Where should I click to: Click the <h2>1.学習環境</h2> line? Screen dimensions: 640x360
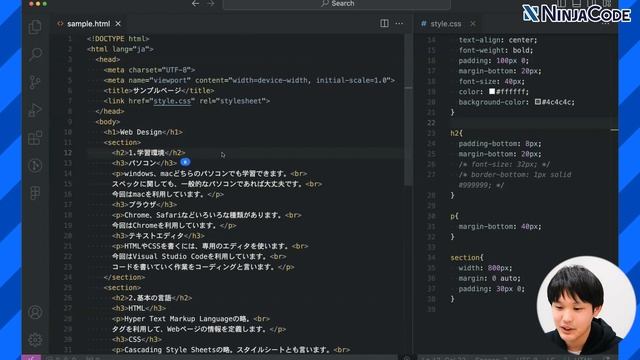(149, 153)
